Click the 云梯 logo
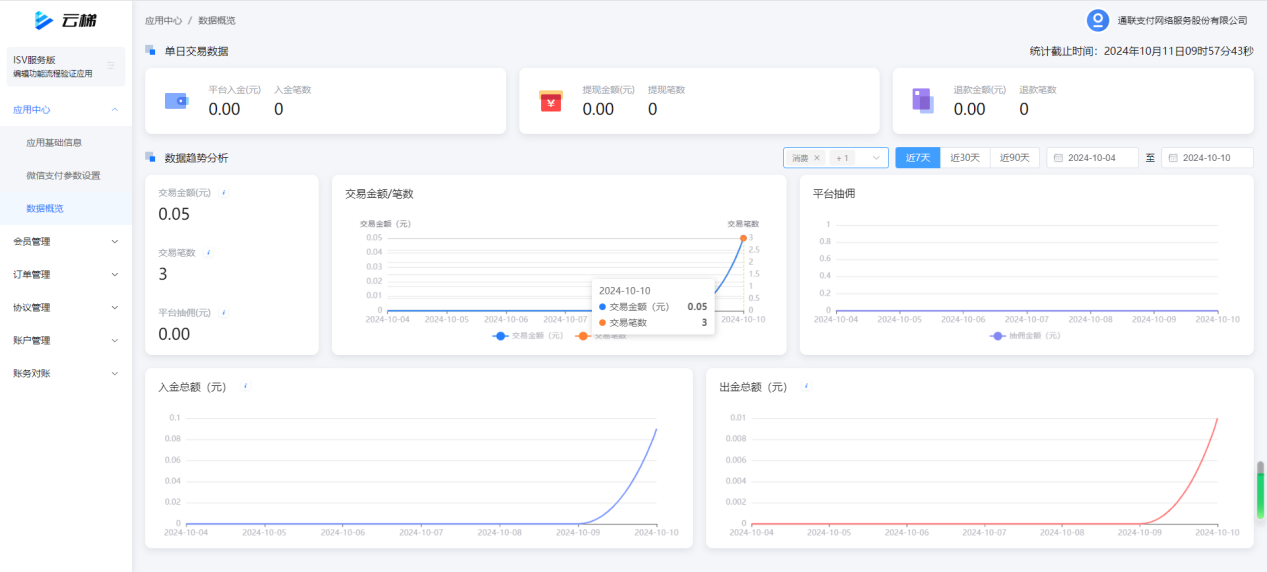 click(x=66, y=20)
